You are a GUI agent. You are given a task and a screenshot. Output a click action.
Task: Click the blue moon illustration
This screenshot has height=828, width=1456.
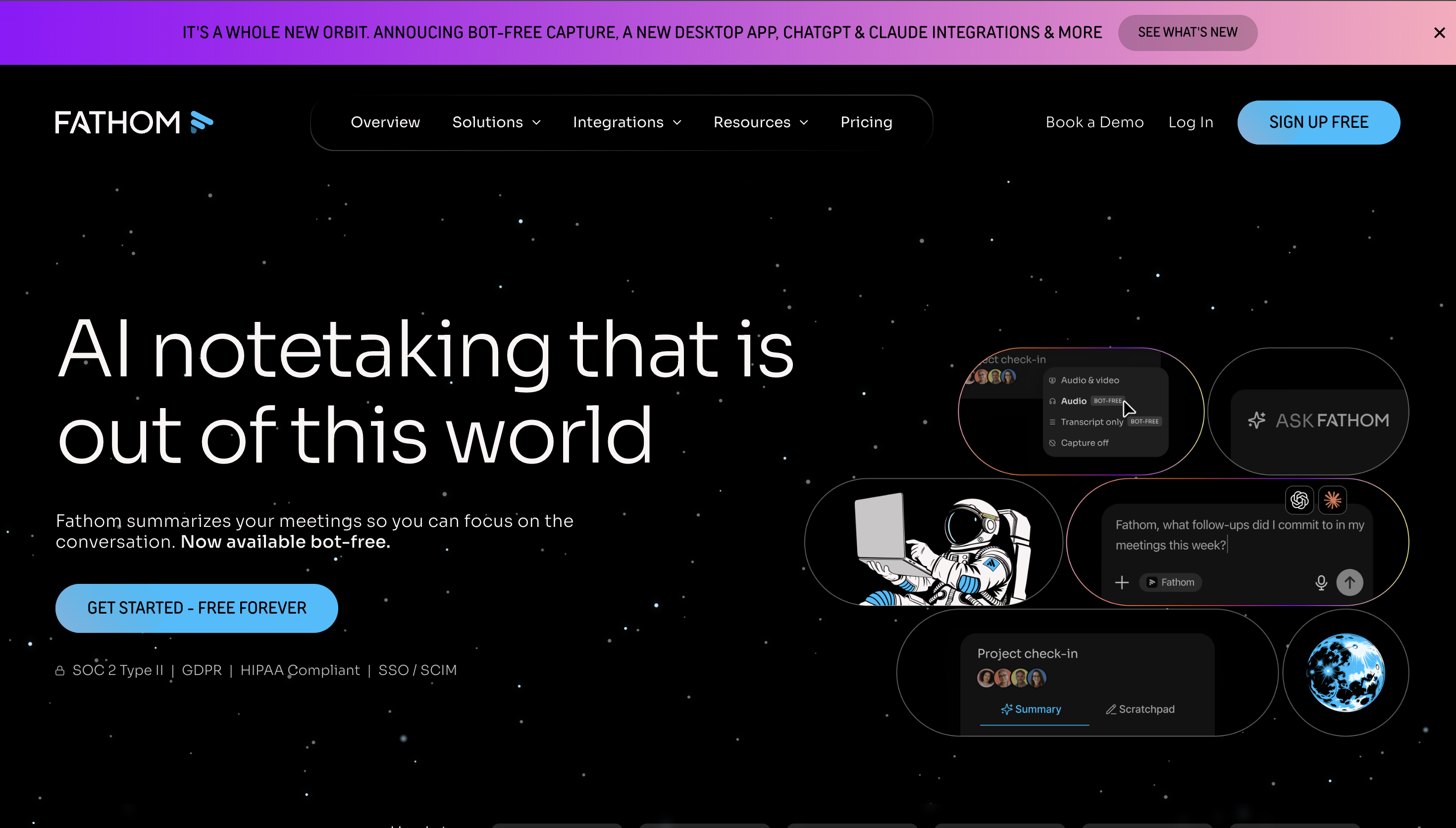1345,672
